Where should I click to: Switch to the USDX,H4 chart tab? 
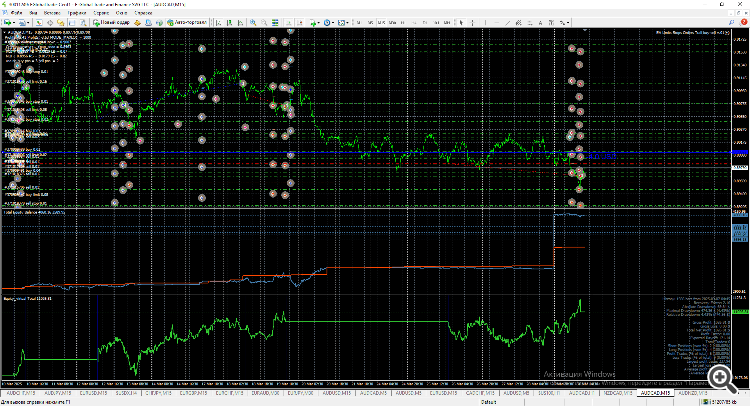(126, 393)
